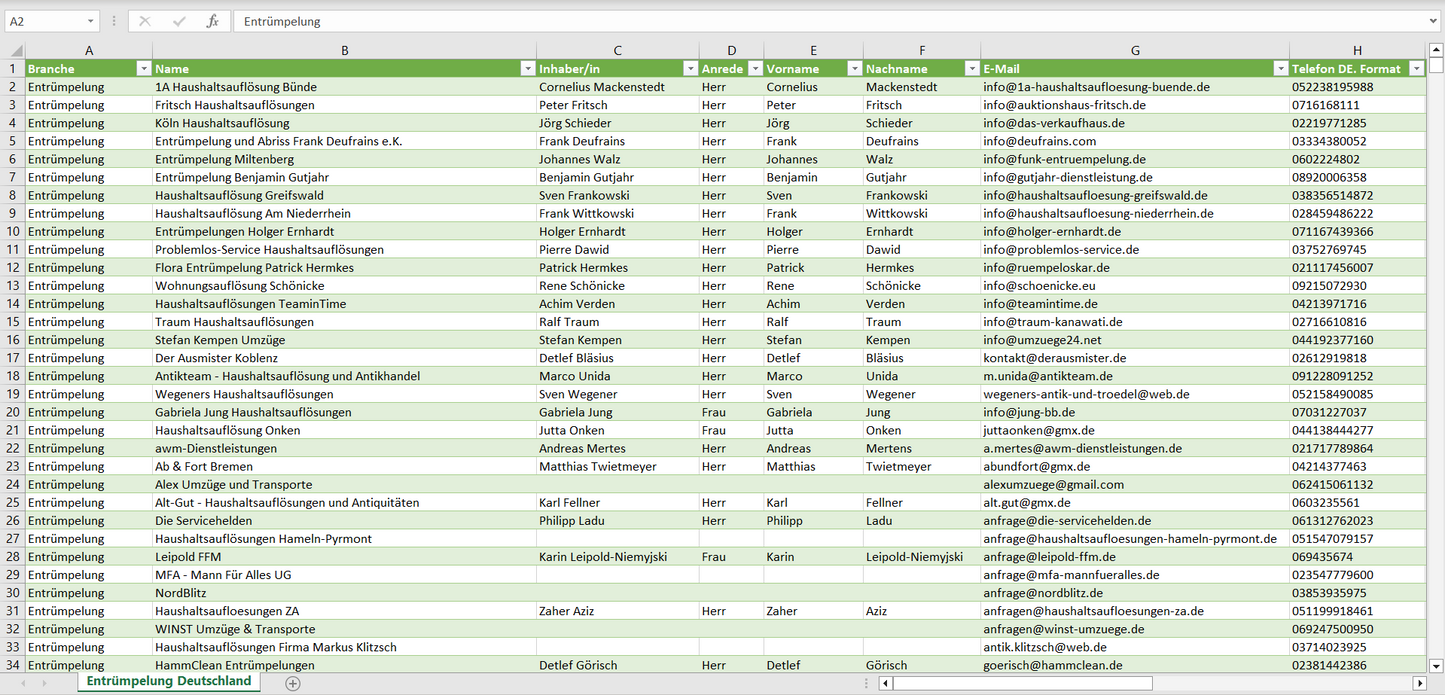This screenshot has width=1445, height=695.
Task: Click the Enter checkmark icon in formula bar
Action: point(179,21)
